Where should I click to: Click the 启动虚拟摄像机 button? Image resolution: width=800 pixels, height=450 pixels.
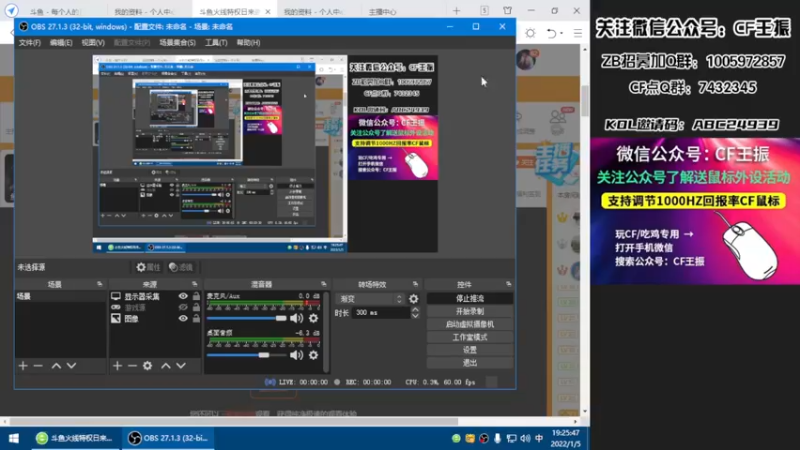click(x=469, y=324)
